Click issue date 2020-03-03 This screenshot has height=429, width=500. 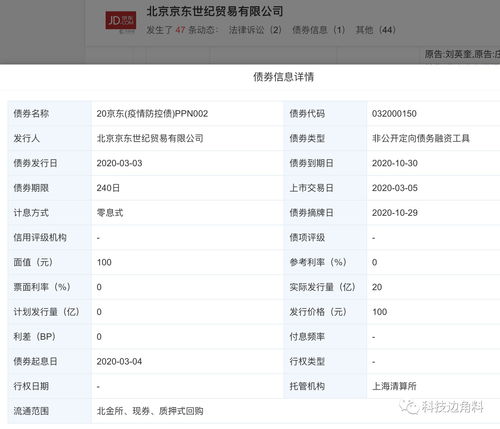[x=119, y=163]
